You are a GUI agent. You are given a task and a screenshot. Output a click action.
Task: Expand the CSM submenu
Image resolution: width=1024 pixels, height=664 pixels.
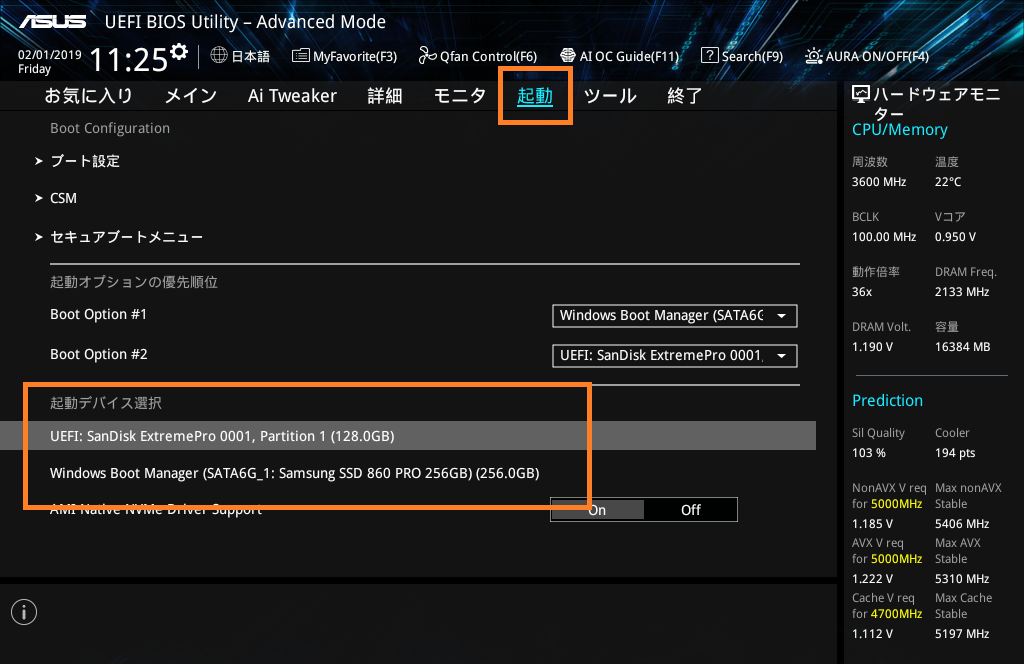[x=63, y=198]
